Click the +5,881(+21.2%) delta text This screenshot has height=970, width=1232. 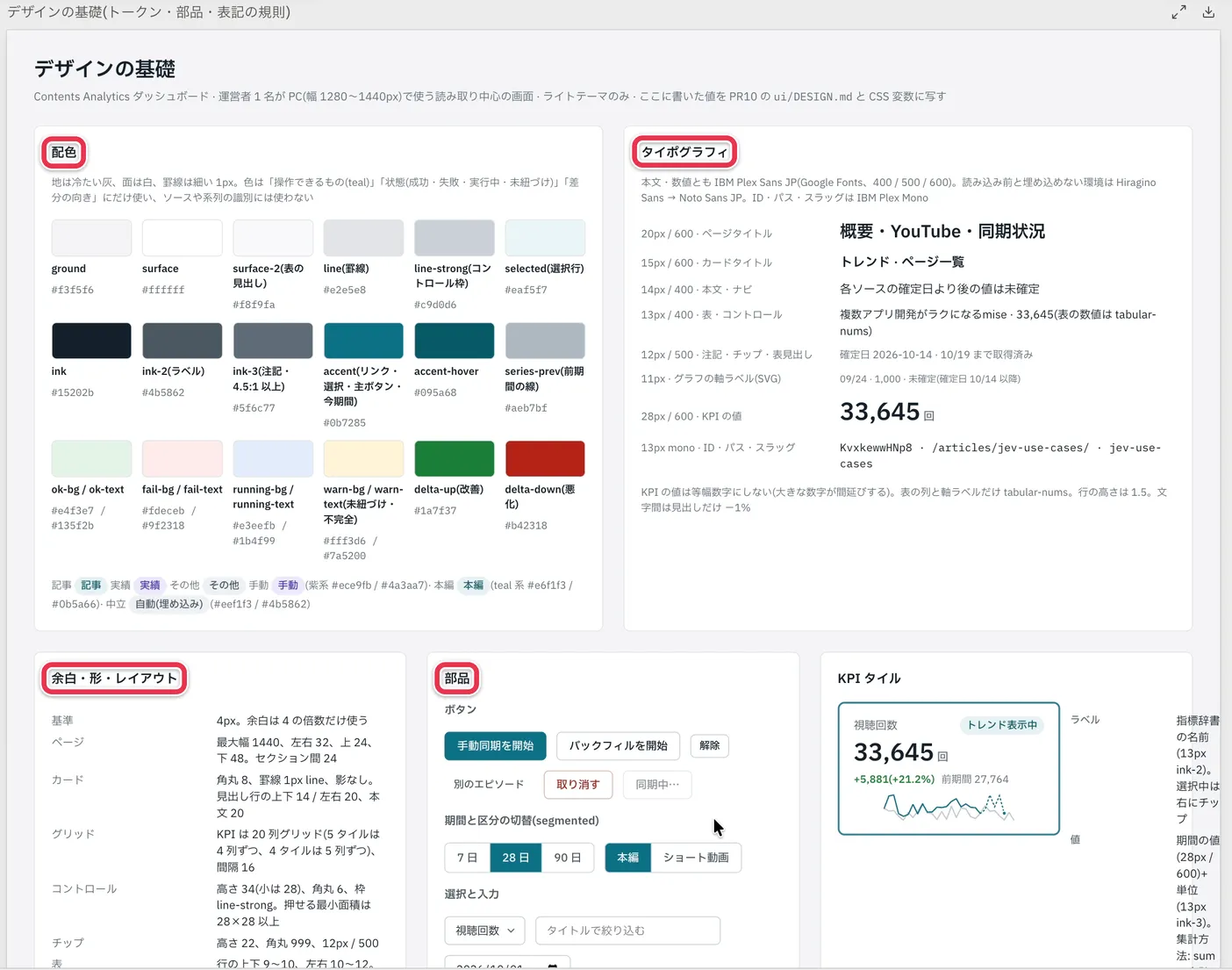coord(893,780)
